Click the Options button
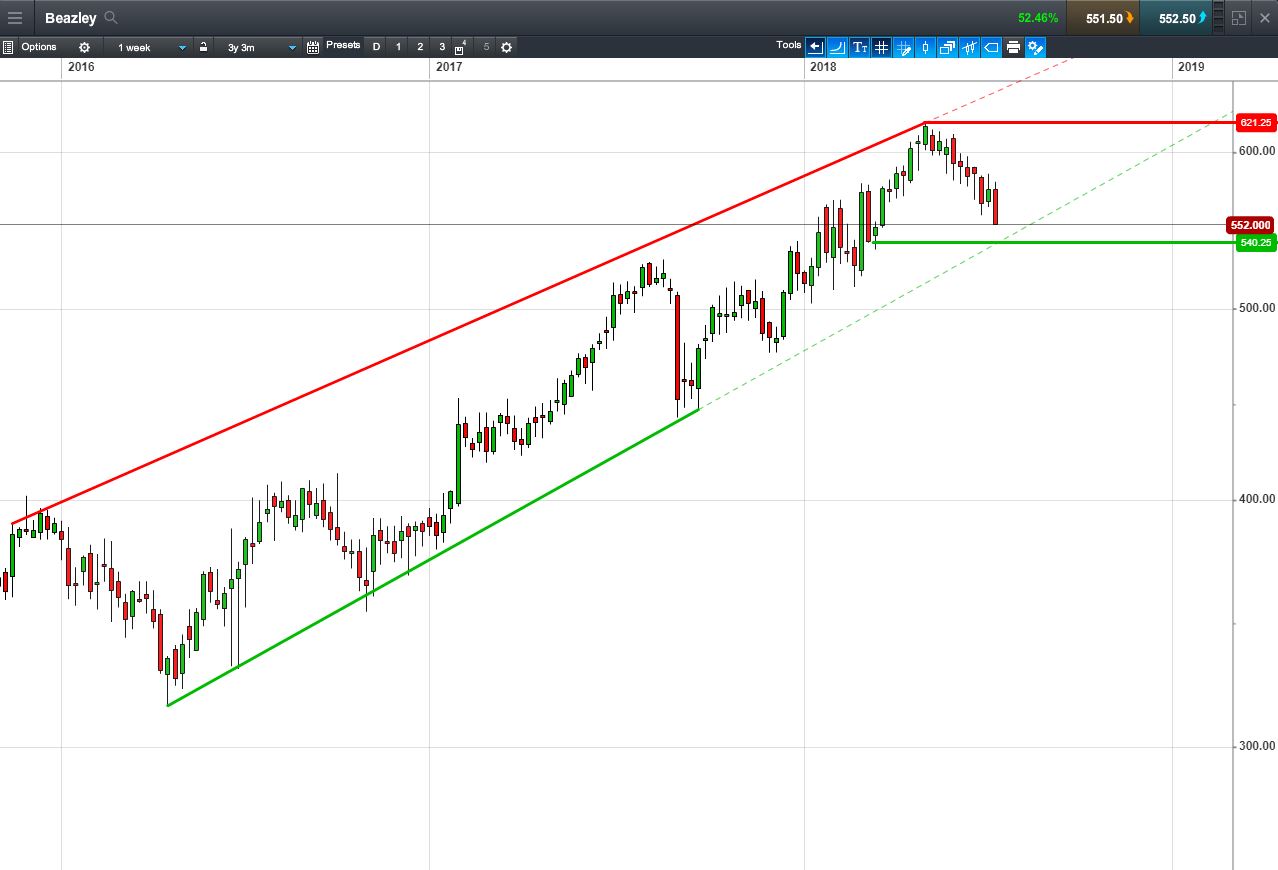 point(39,47)
